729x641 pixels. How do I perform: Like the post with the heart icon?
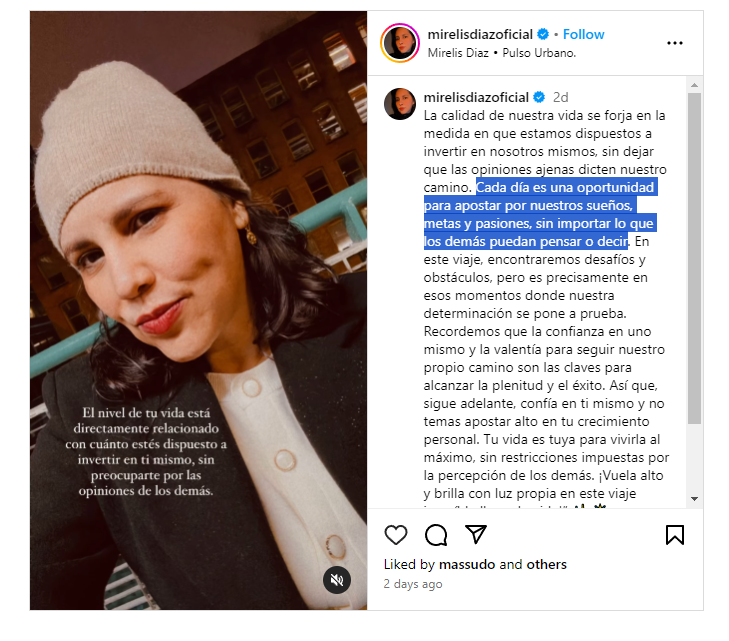(396, 535)
